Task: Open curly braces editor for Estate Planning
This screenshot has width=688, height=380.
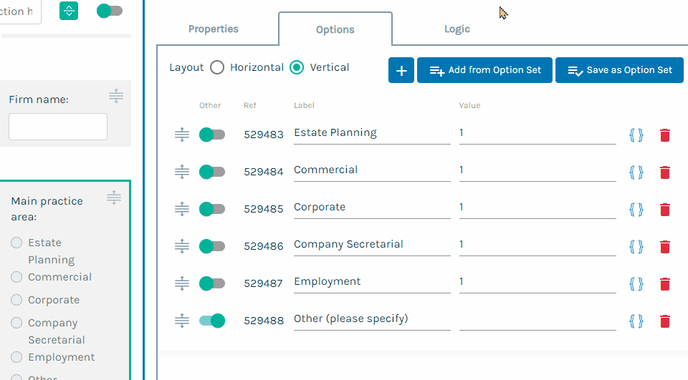Action: coord(636,135)
